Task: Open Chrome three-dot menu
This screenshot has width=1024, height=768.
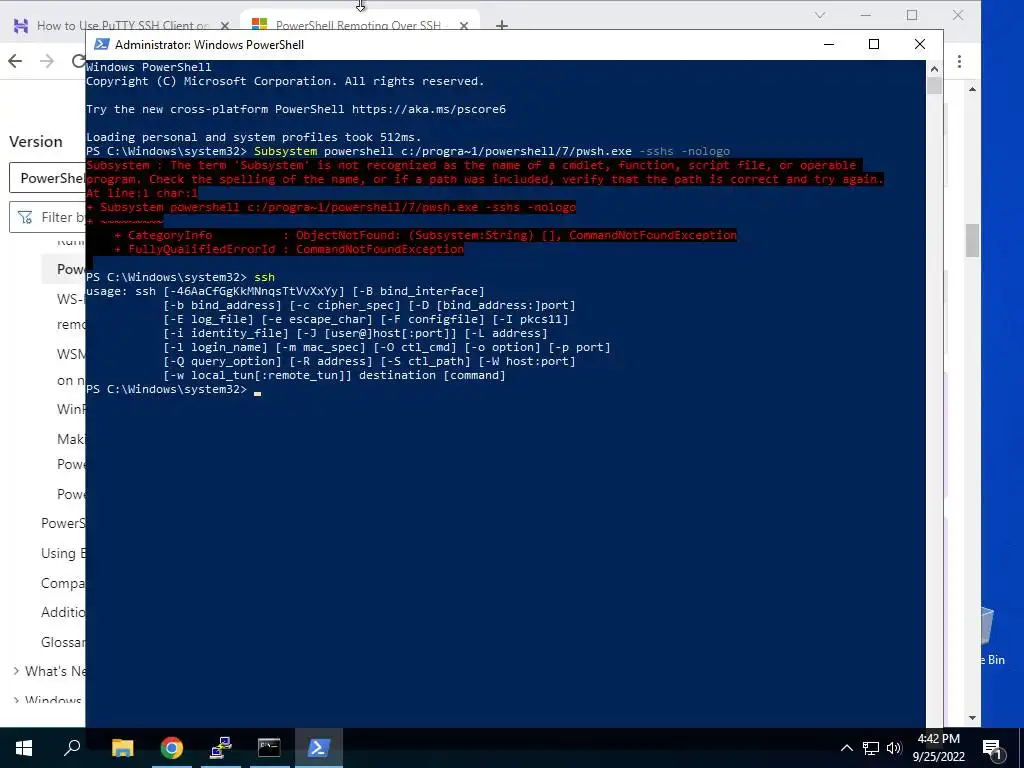Action: 959,61
